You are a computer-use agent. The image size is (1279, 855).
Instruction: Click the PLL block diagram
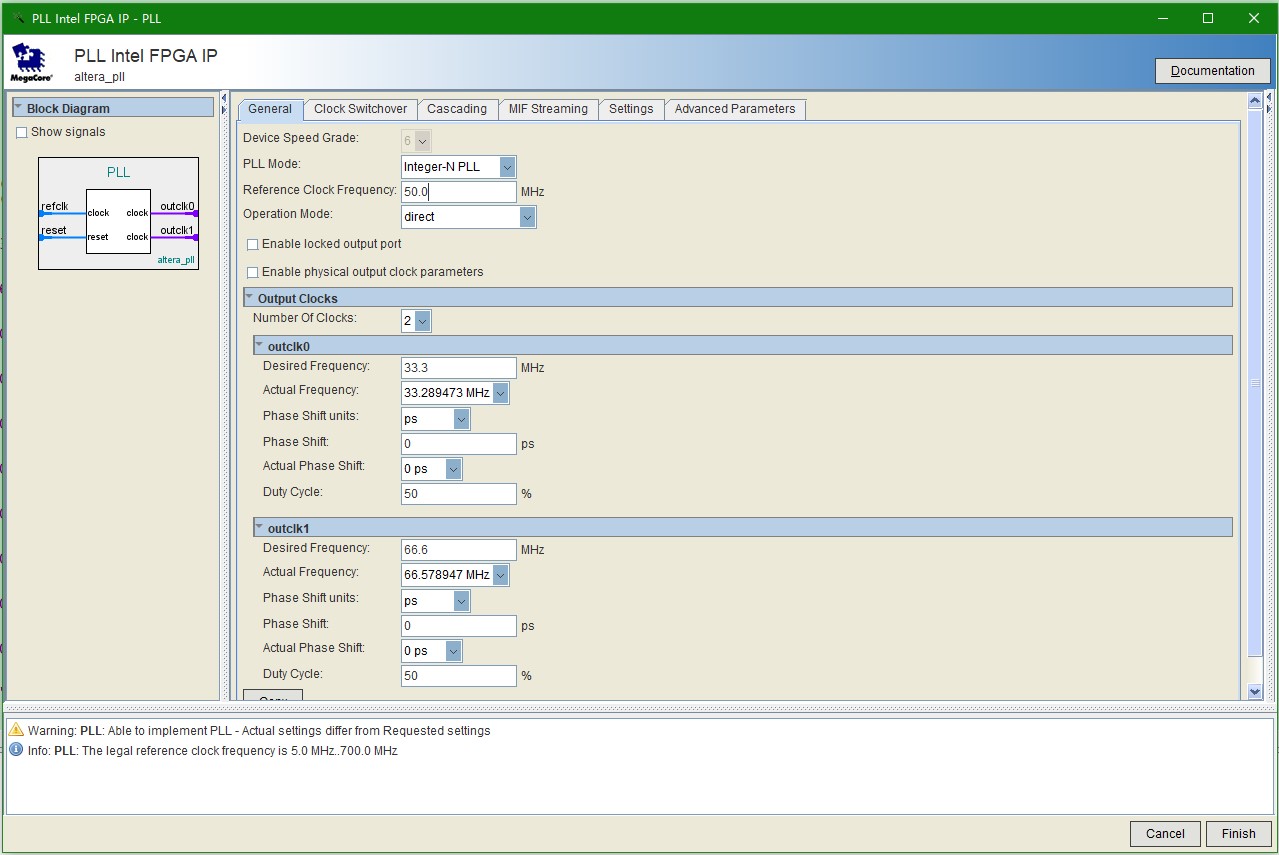tap(119, 213)
